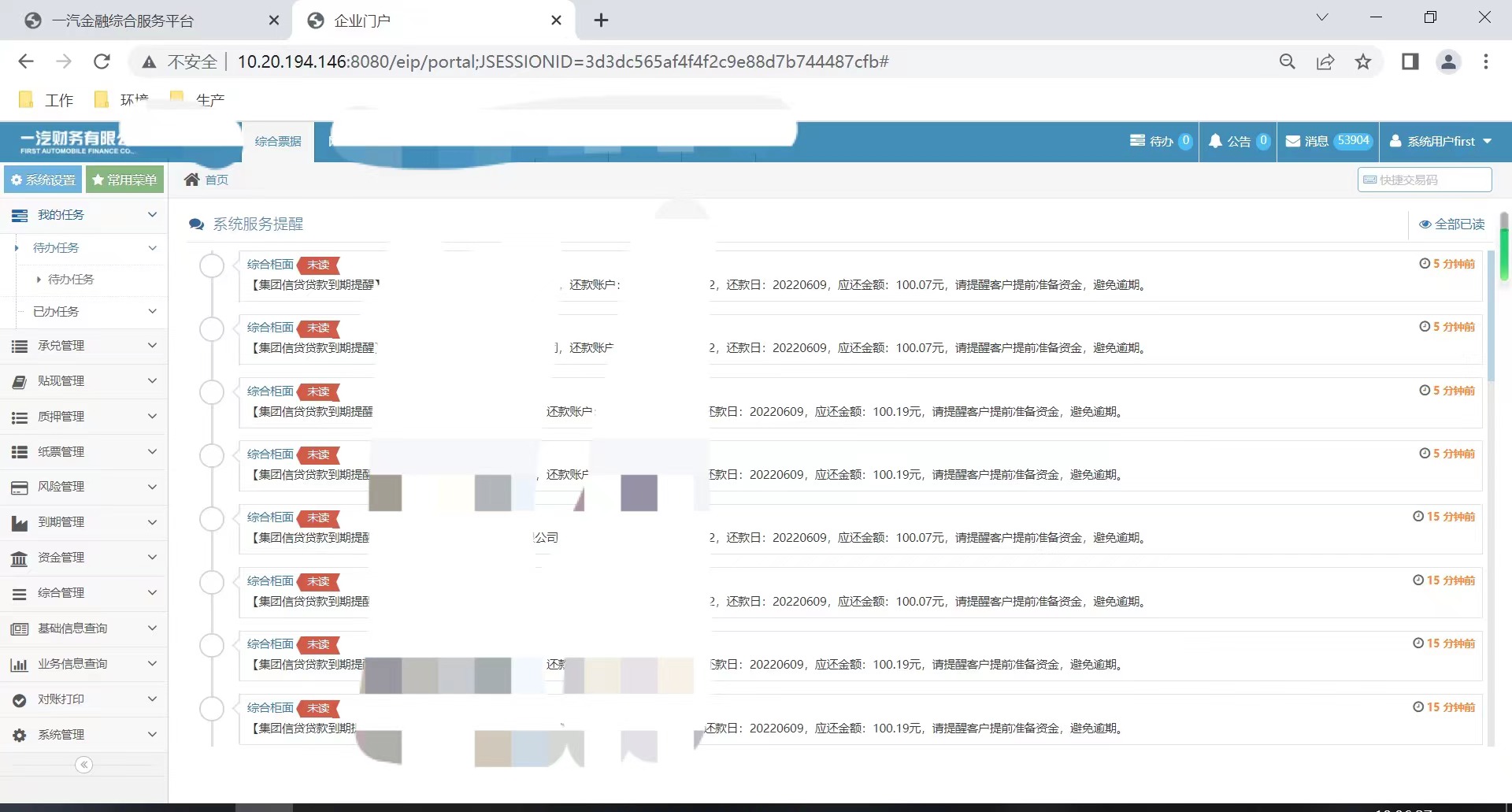Open the 生产 bookmark folder
The image size is (1512, 812).
pos(198,100)
